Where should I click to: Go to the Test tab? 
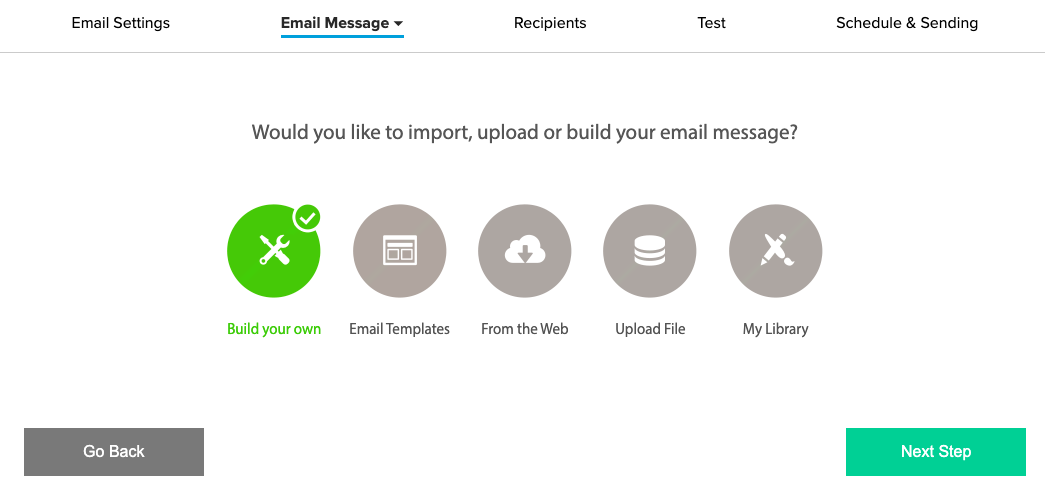click(x=712, y=23)
